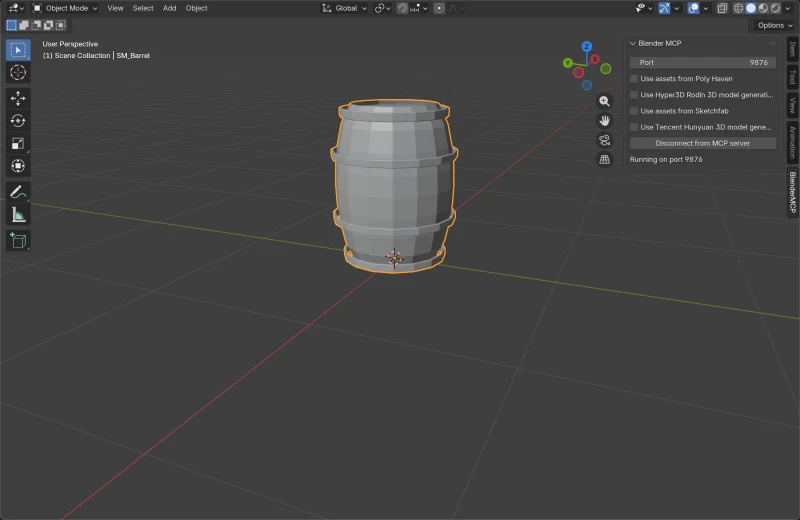
Task: Open the gizmo options dropdown arrow
Action: (677, 8)
